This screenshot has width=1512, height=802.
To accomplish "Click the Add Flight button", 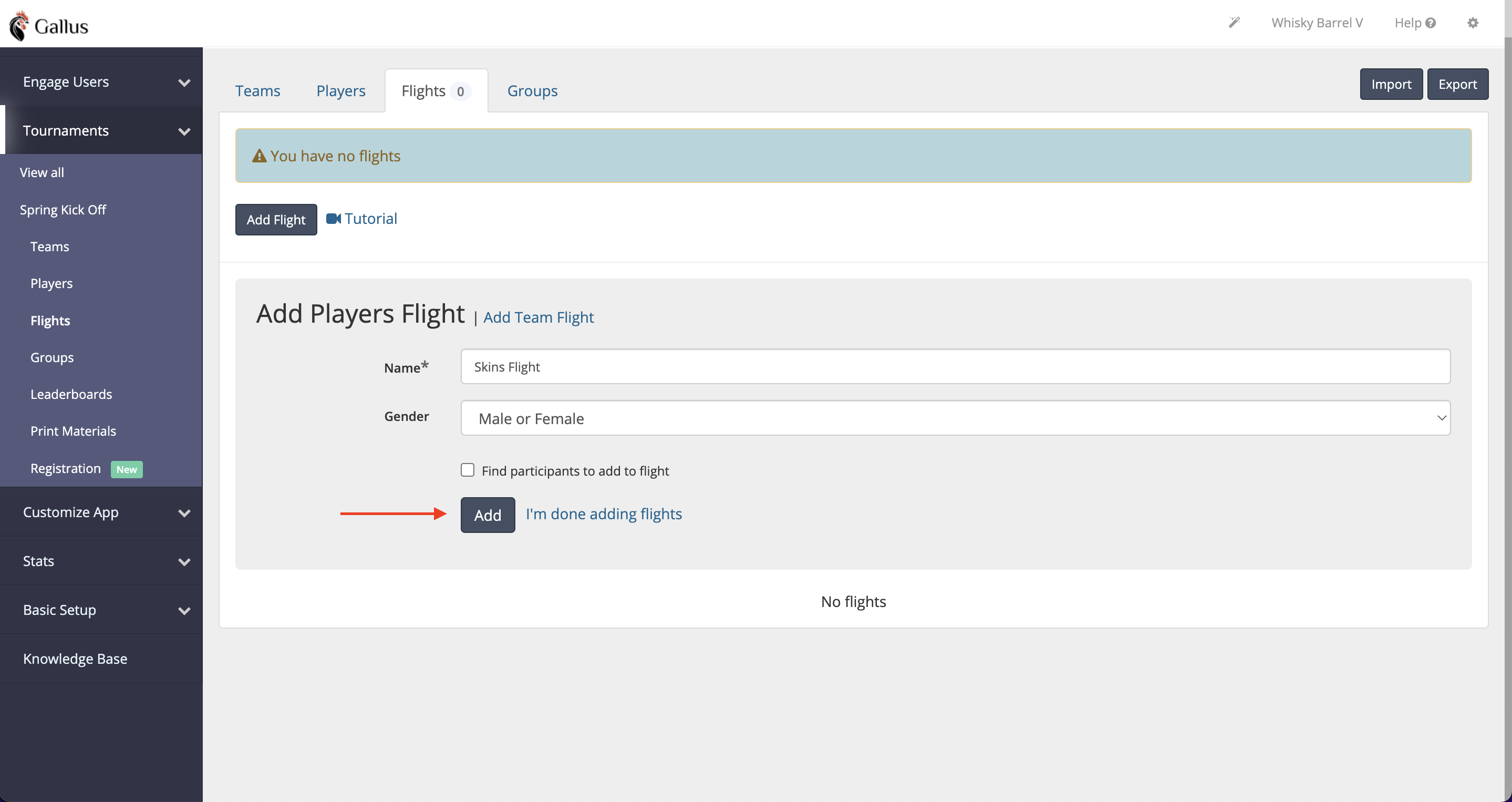I will tap(276, 219).
